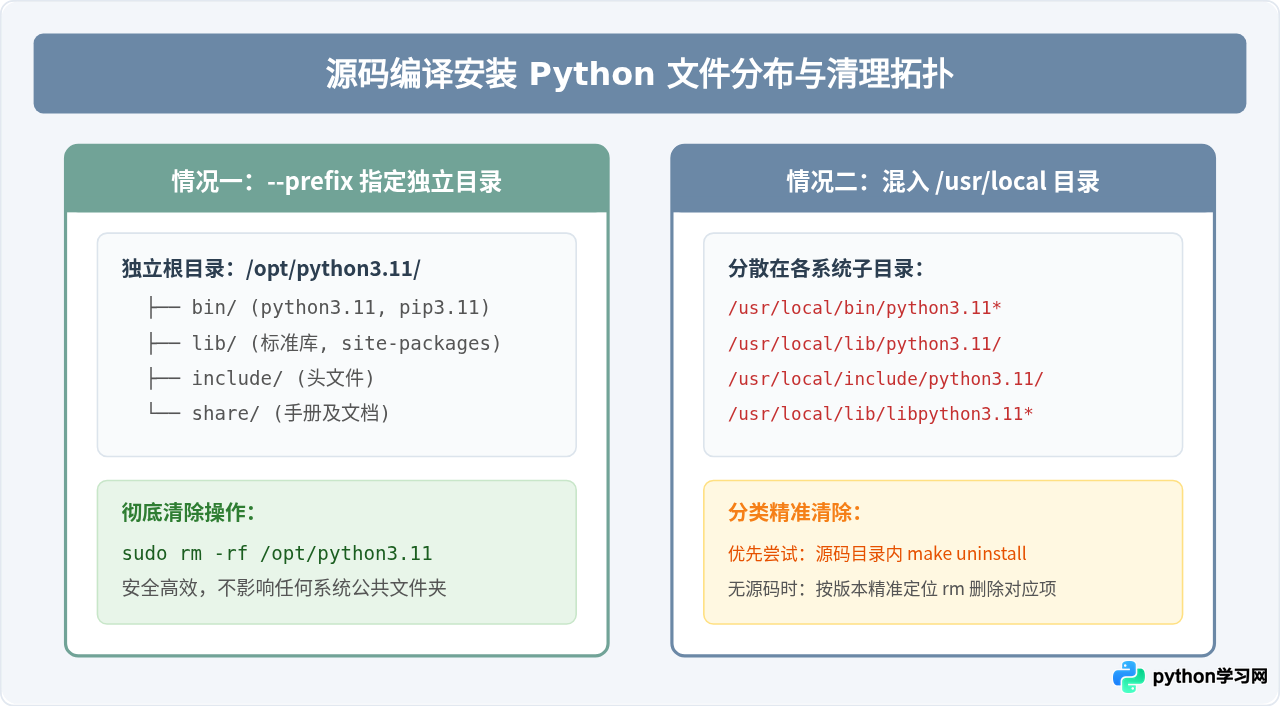
Task: Click the 'share/ (手册及文档)' tree row
Action: pos(268,413)
